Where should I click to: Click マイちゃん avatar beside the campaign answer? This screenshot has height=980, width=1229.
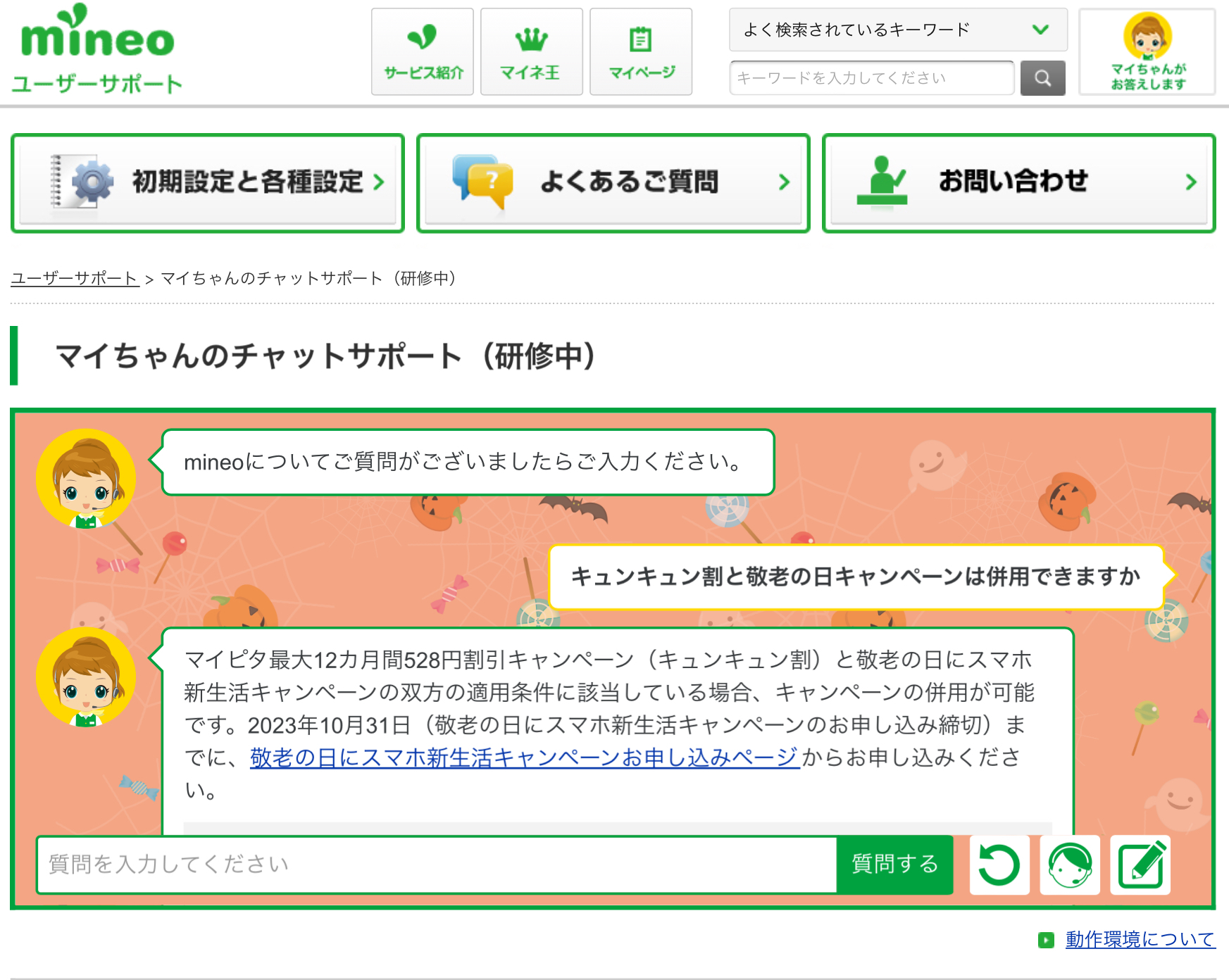click(x=86, y=677)
